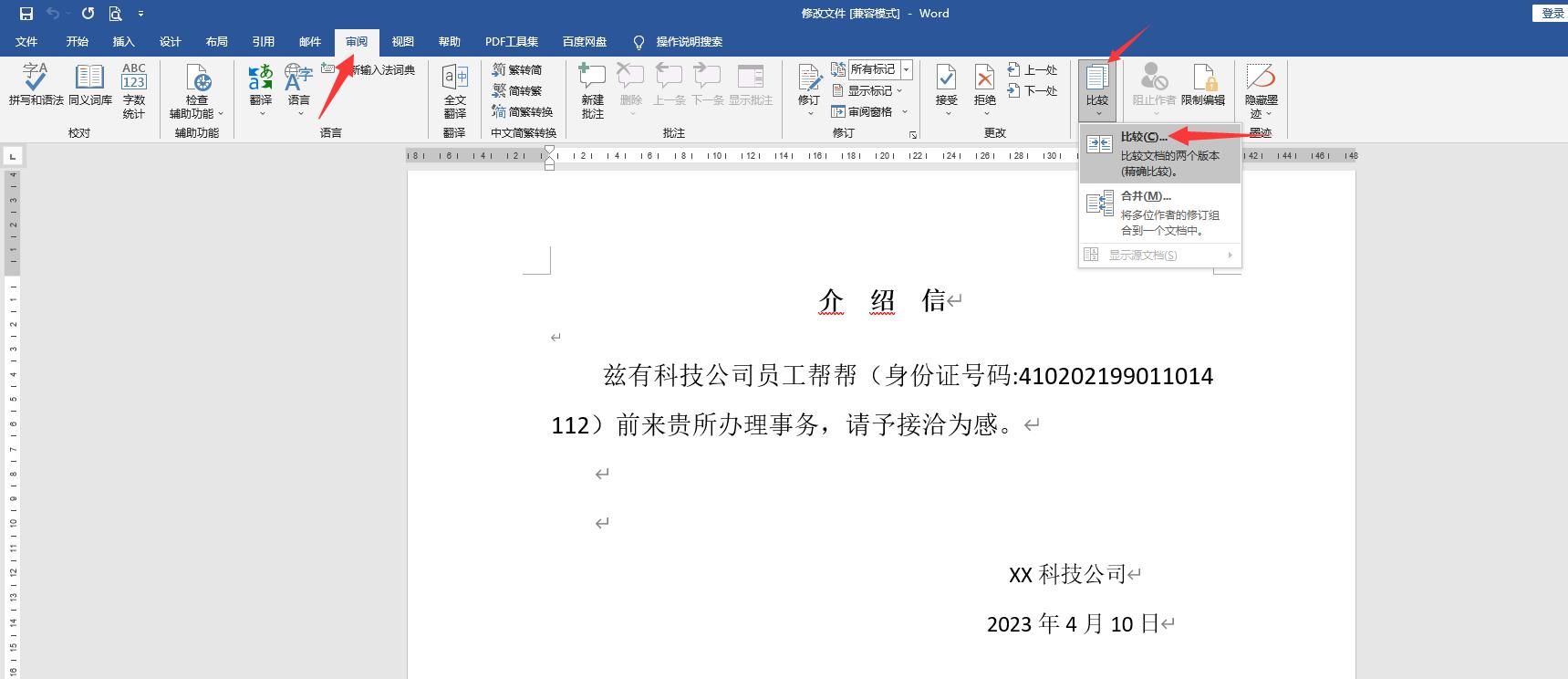Click the first-line indent marker on ruler
Viewport: 1568px width, 679px height.
tap(549, 151)
